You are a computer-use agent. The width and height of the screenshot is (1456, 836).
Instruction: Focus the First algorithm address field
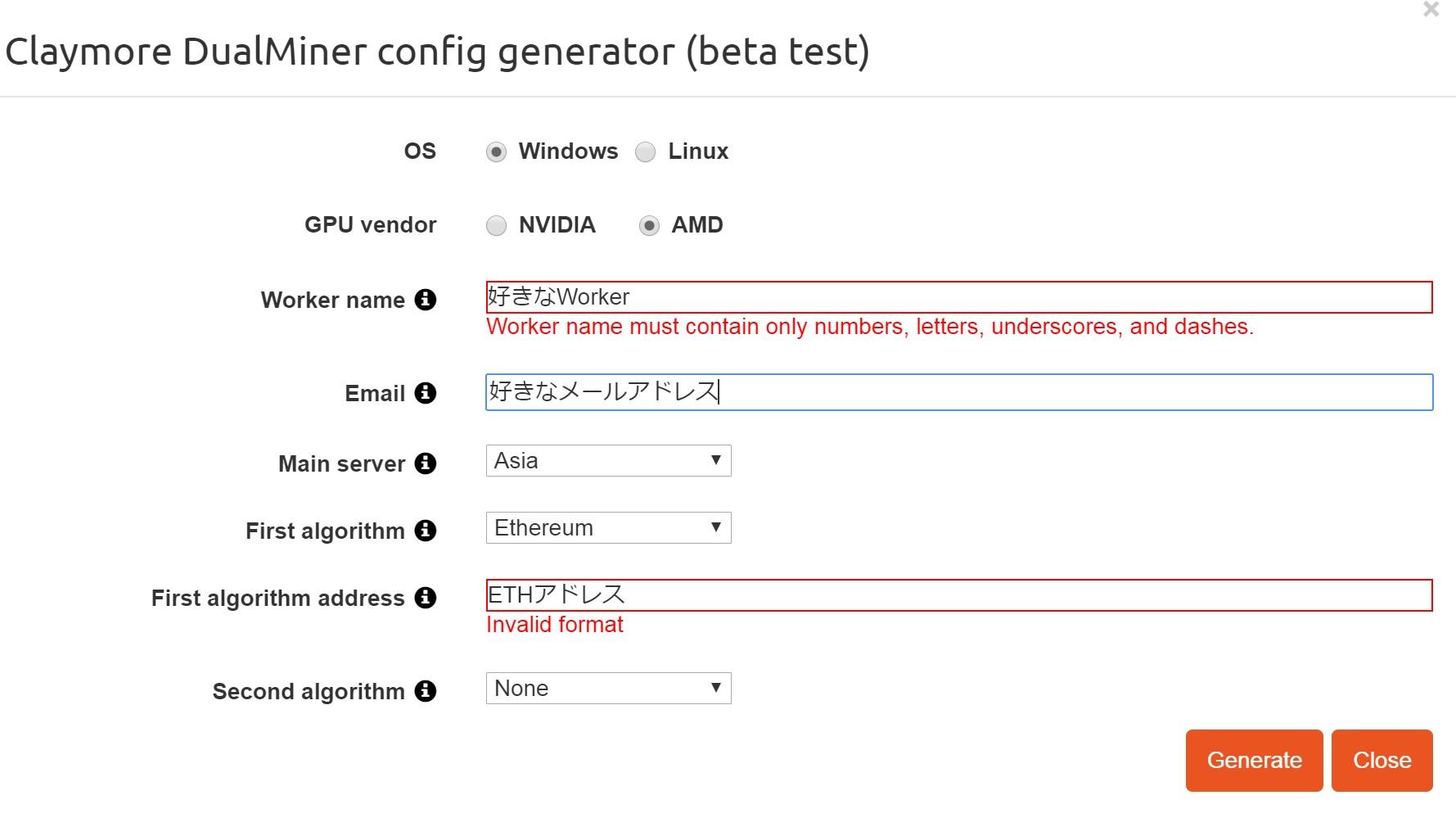pyautogui.click(x=959, y=595)
